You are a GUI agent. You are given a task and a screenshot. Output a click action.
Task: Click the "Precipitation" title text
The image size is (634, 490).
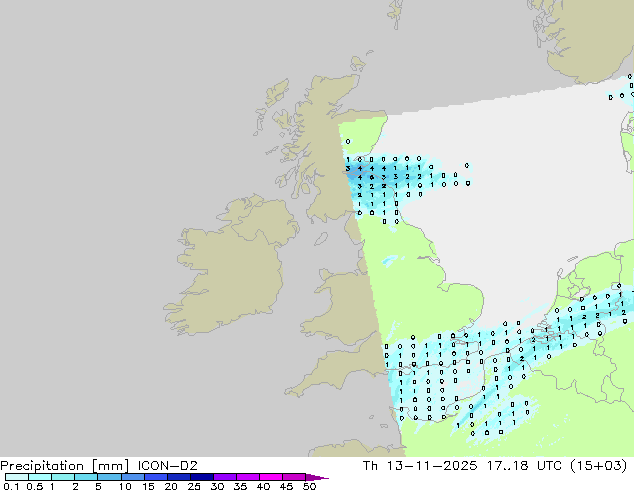pyautogui.click(x=42, y=466)
